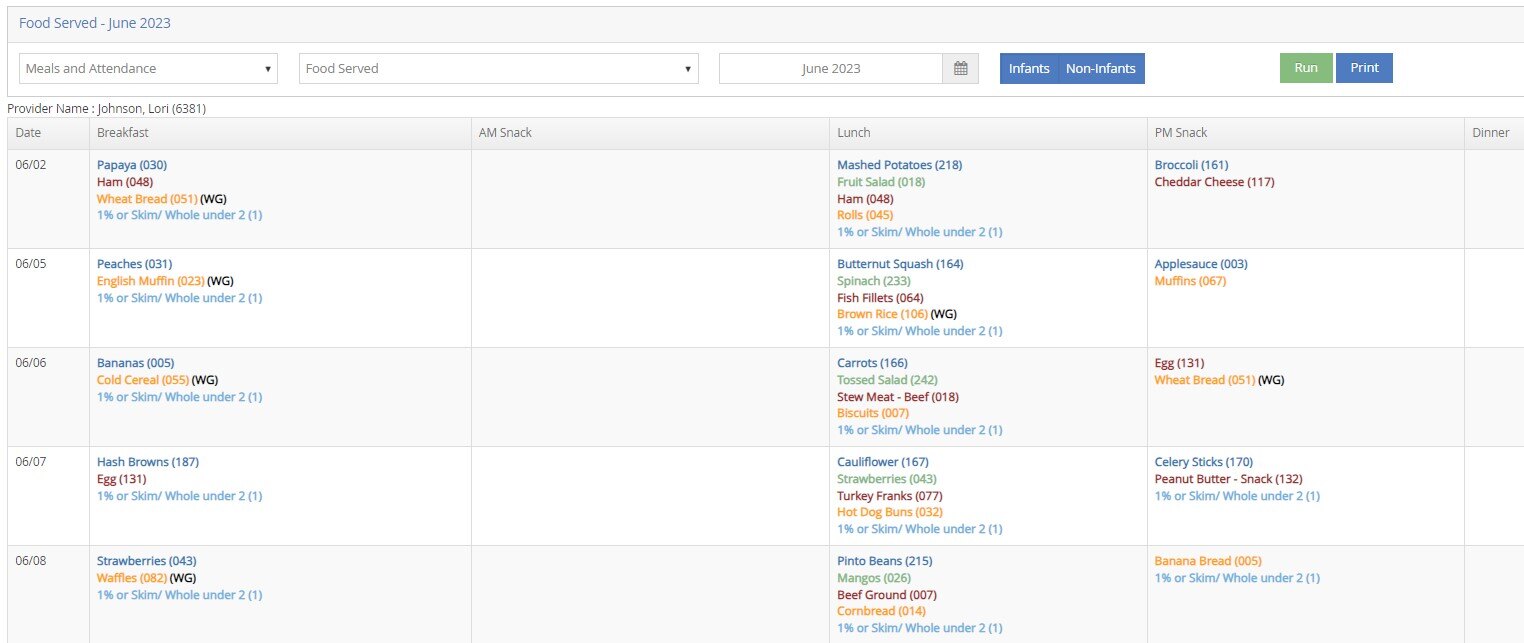
Task: Select the Lunch column header
Action: click(854, 133)
